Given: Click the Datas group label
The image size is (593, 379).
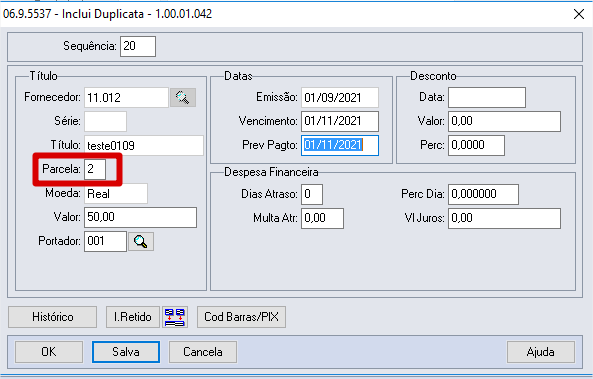Looking at the screenshot, I should click(238, 76).
